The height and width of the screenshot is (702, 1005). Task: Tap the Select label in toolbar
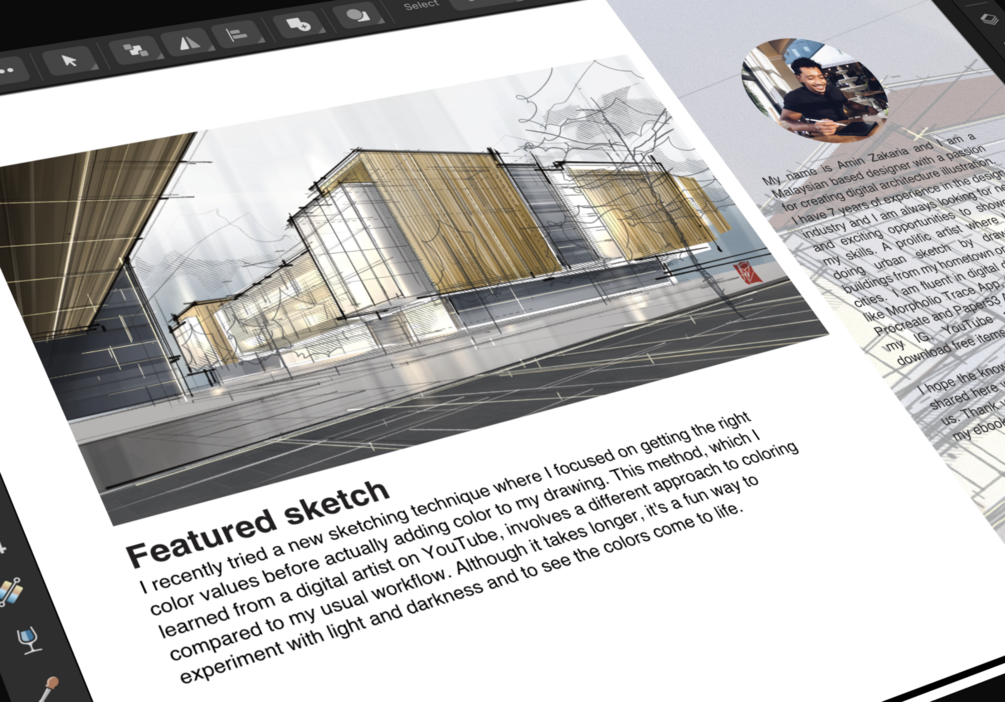click(421, 5)
